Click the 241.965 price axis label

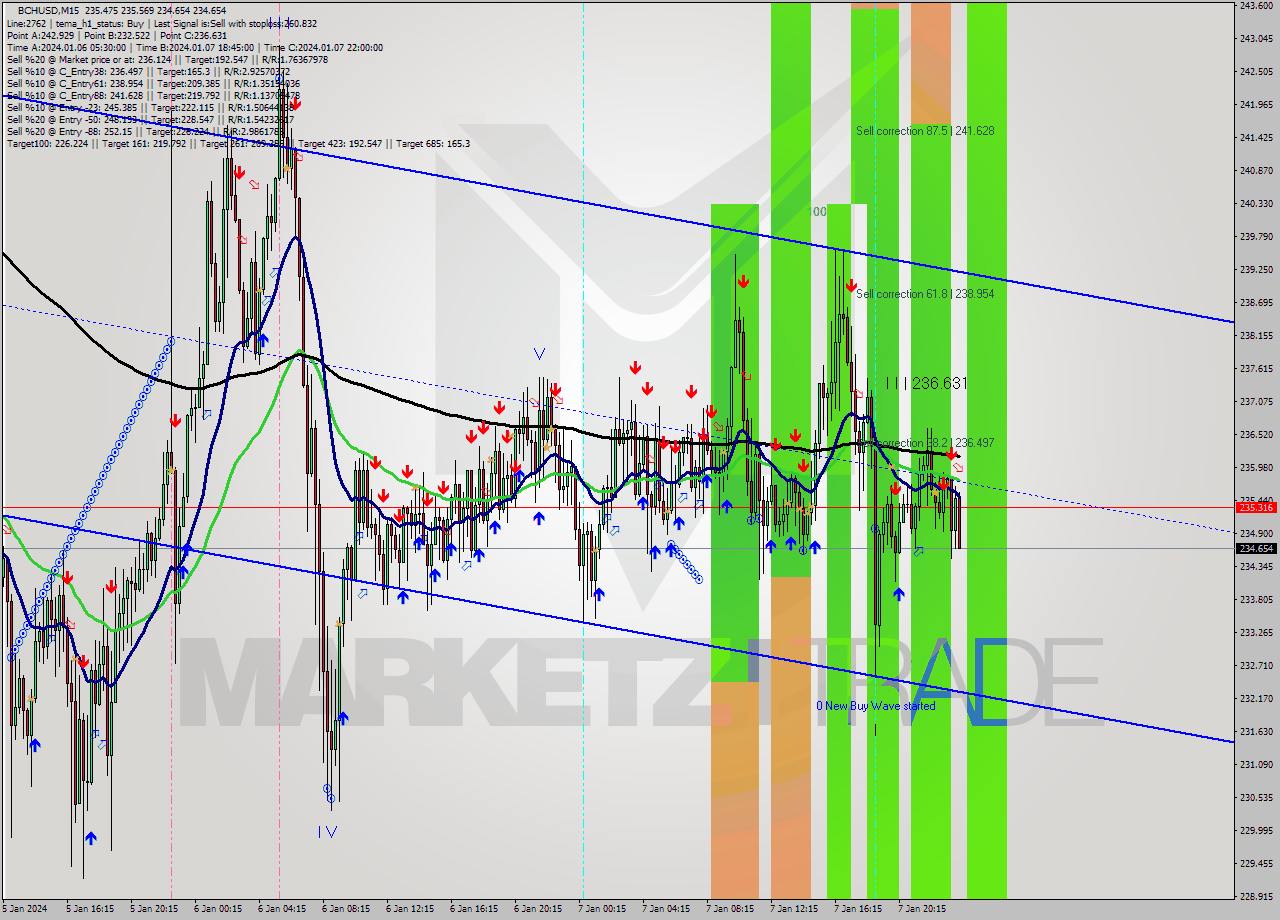click(1256, 105)
